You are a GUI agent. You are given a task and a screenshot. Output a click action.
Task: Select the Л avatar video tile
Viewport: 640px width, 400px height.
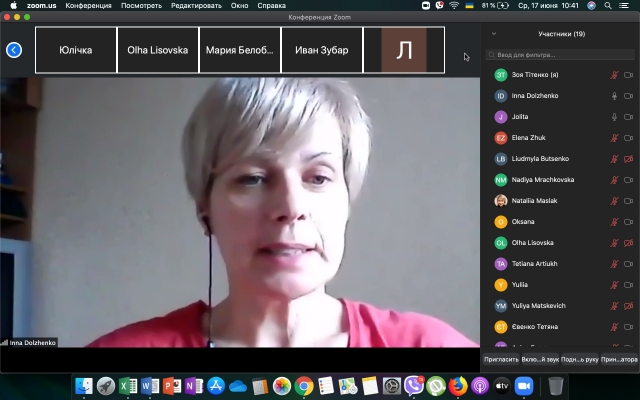click(404, 50)
